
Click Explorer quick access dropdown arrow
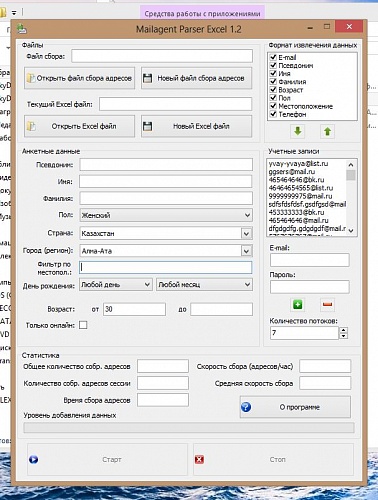[x=14, y=13]
